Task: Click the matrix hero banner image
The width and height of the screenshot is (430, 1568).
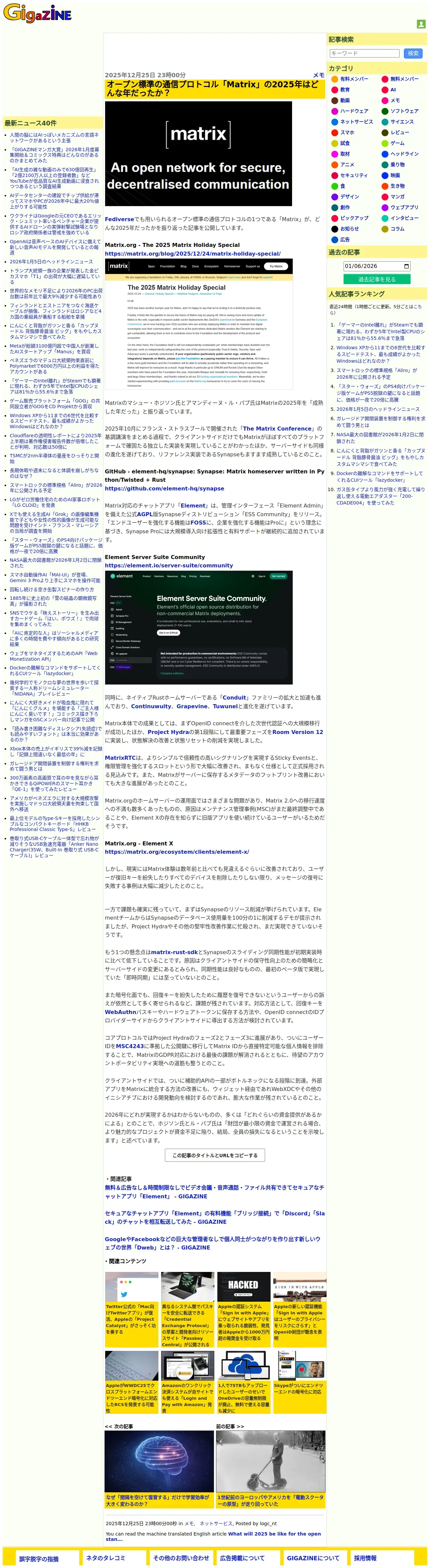Action: point(199,154)
